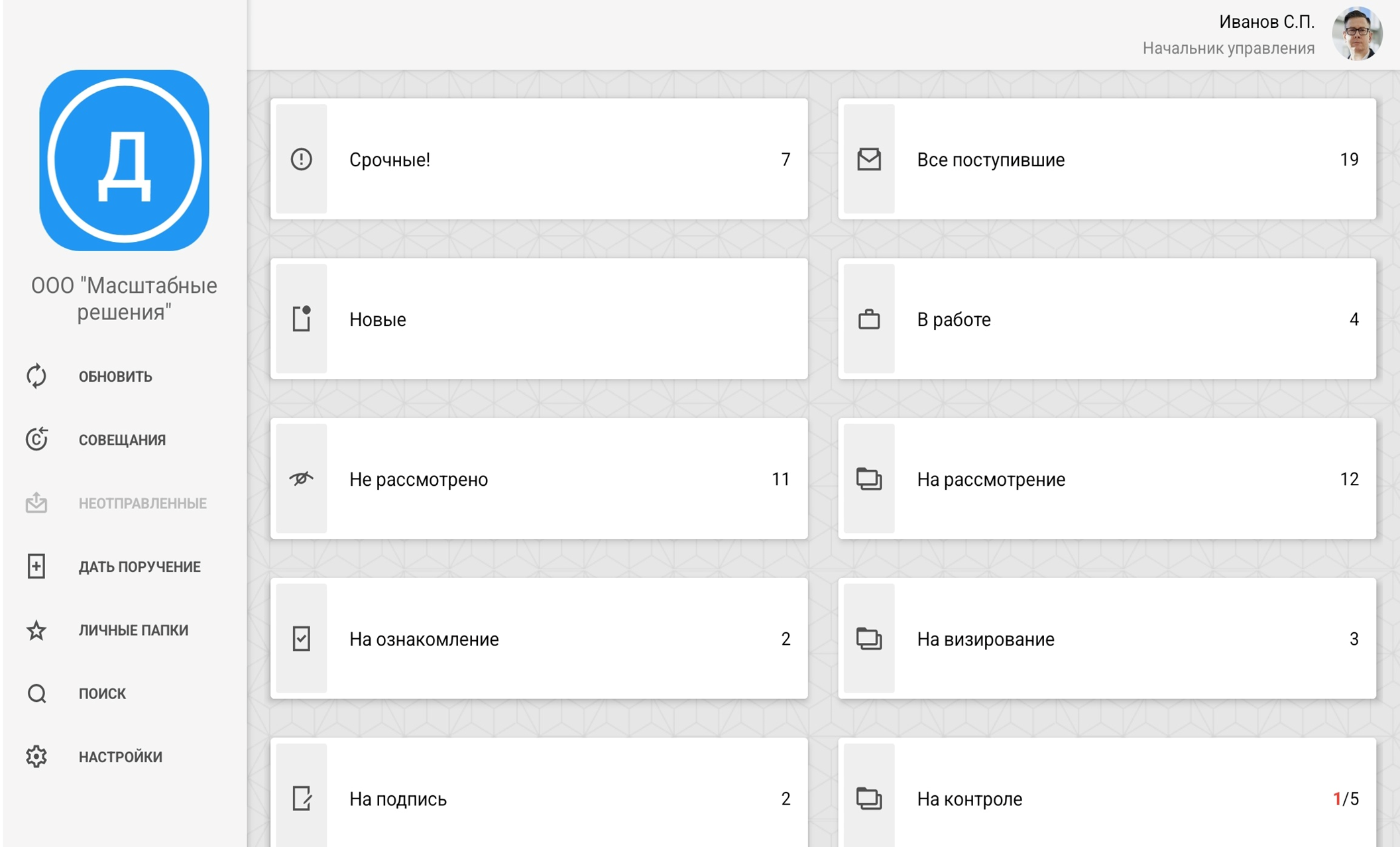Click the star icon beside Личные папки
The height and width of the screenshot is (847, 1400).
point(36,630)
